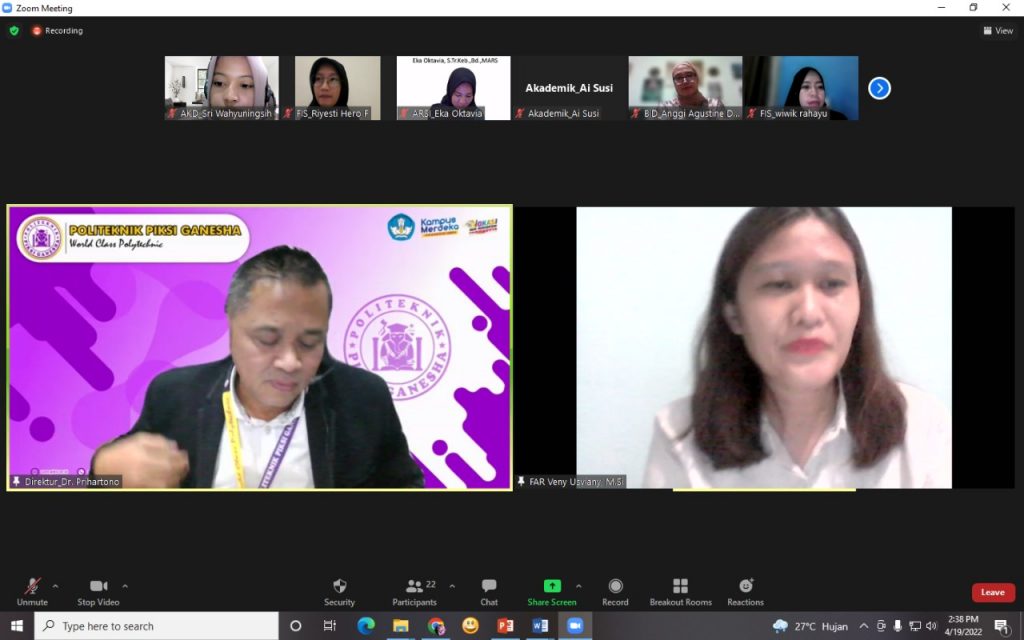Expand audio options arrow beside Unmute

click(56, 586)
